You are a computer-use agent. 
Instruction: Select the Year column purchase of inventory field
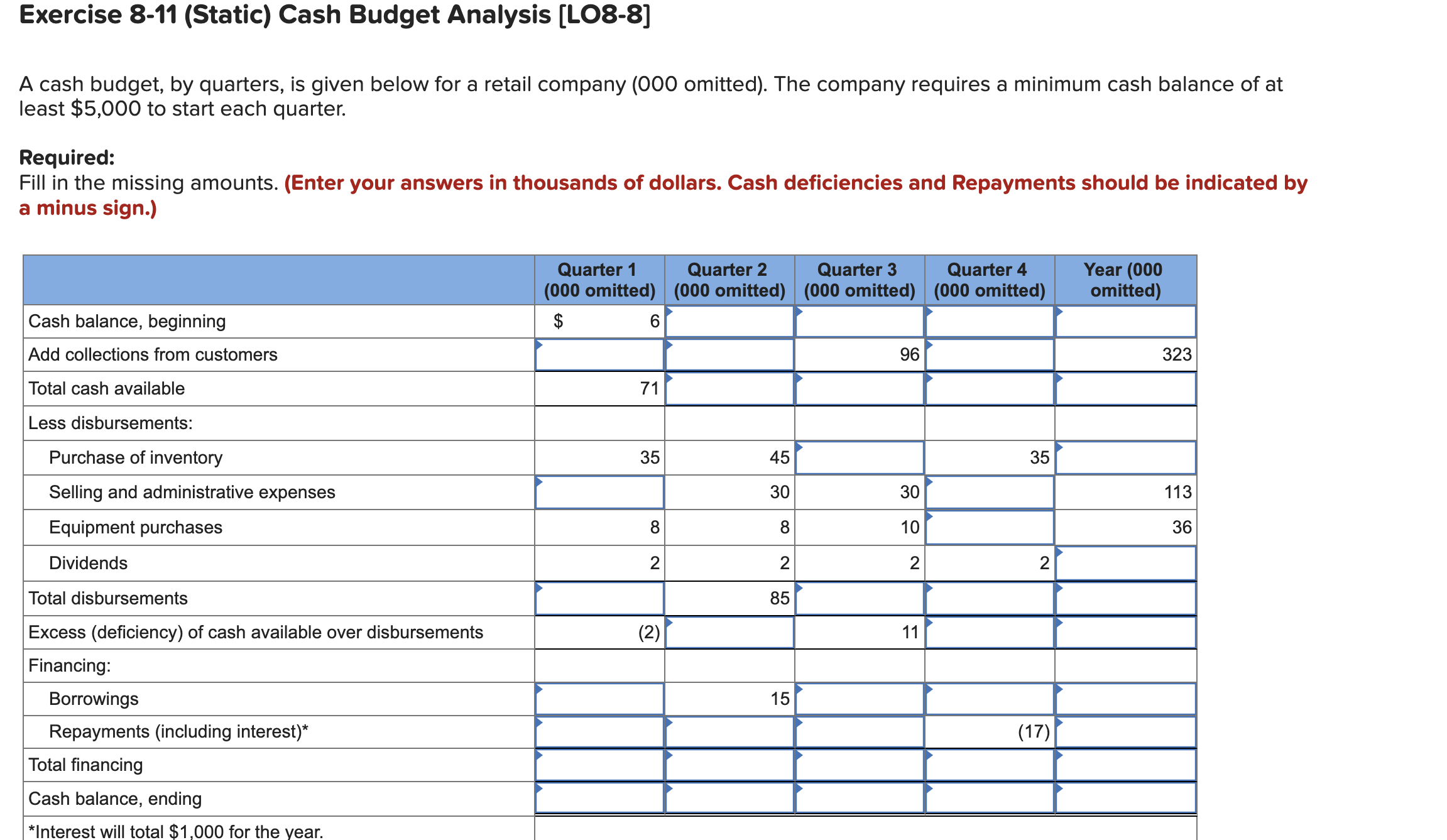[x=1124, y=458]
